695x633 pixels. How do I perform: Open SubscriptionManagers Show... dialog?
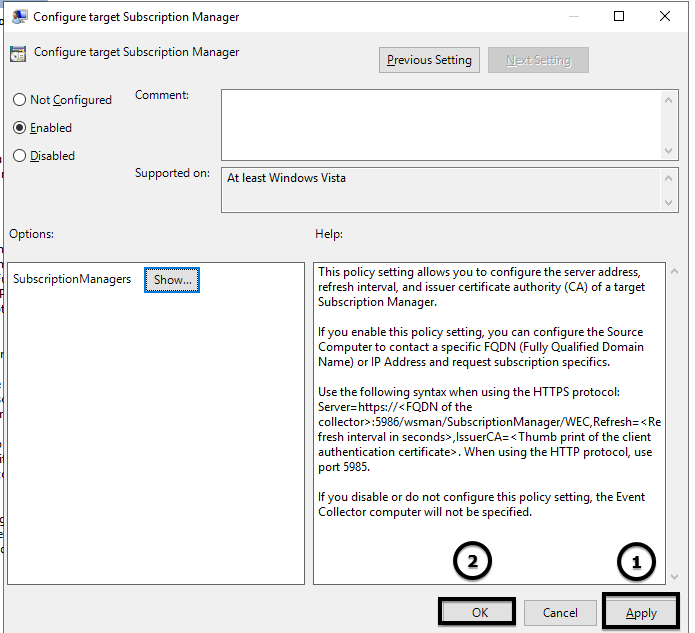coord(172,280)
